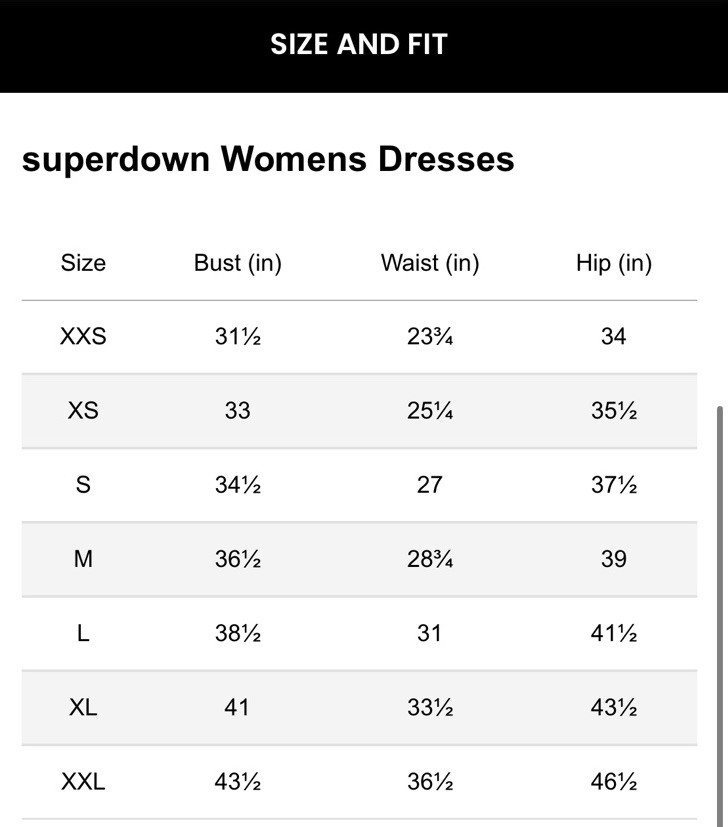Click the L size row label
This screenshot has width=728, height=827.
(83, 633)
